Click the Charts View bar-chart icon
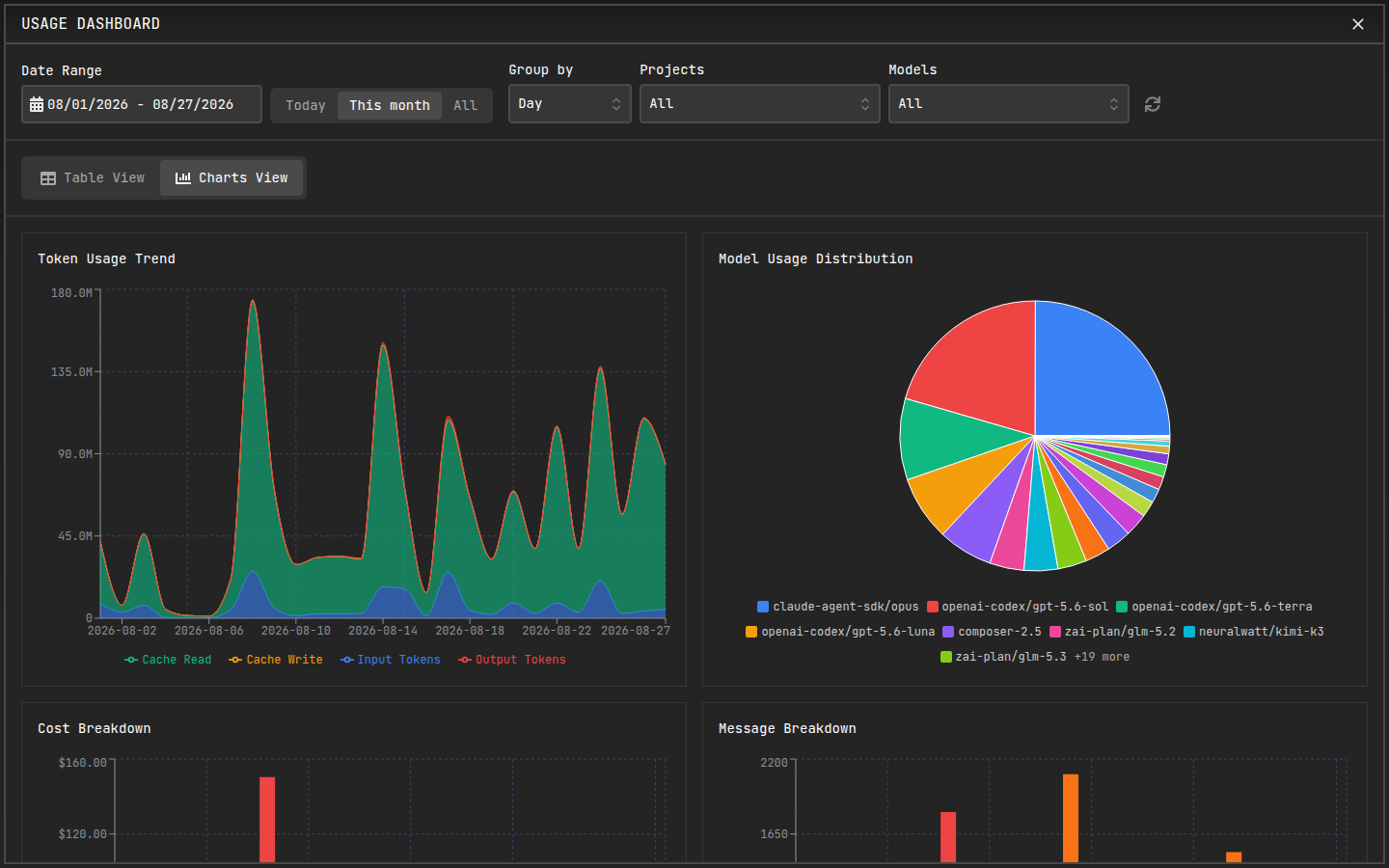The image size is (1389, 868). pos(183,178)
